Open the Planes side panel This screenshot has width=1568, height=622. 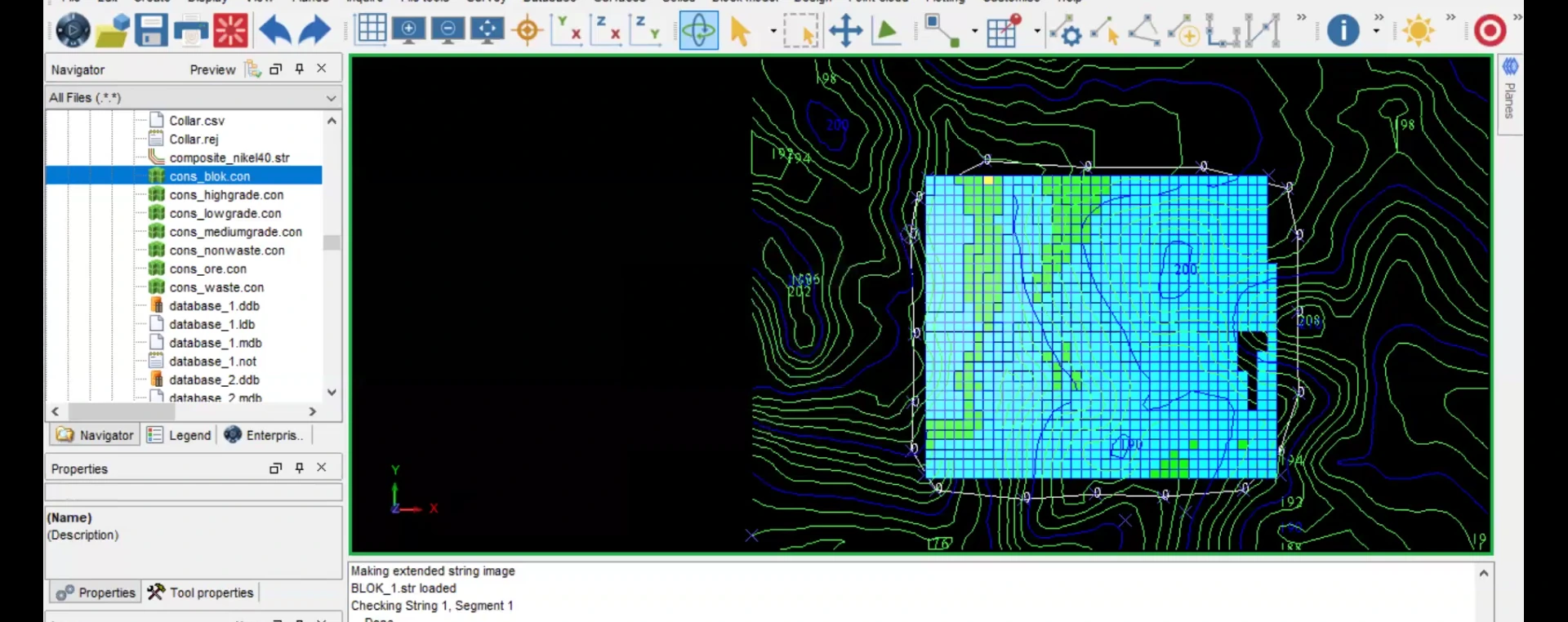click(1510, 91)
